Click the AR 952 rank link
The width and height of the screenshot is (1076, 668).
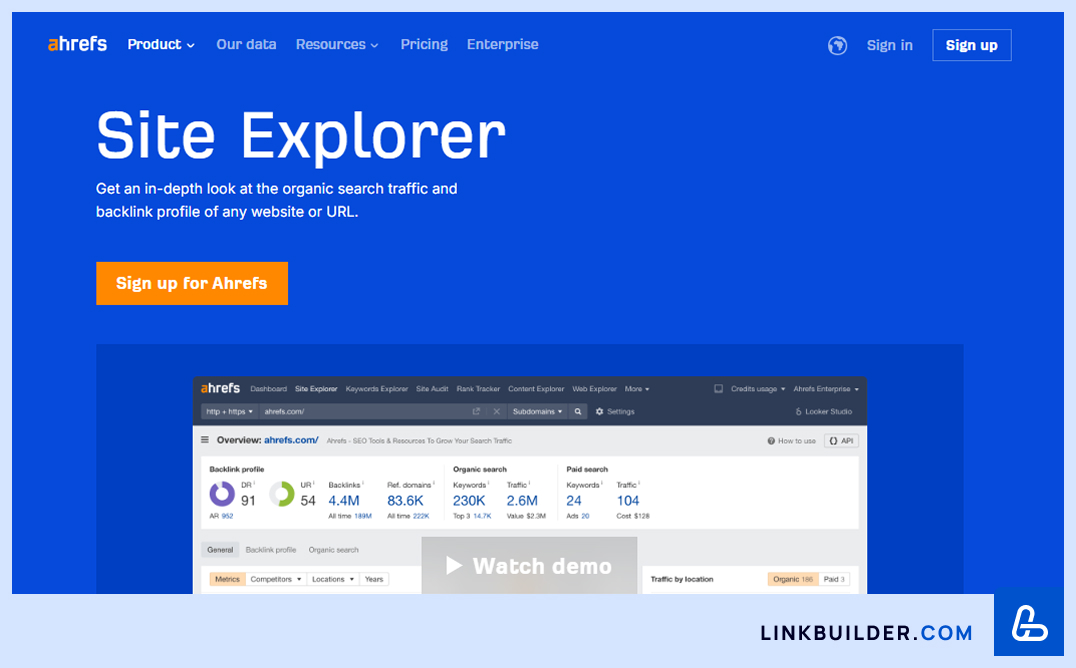(x=222, y=516)
